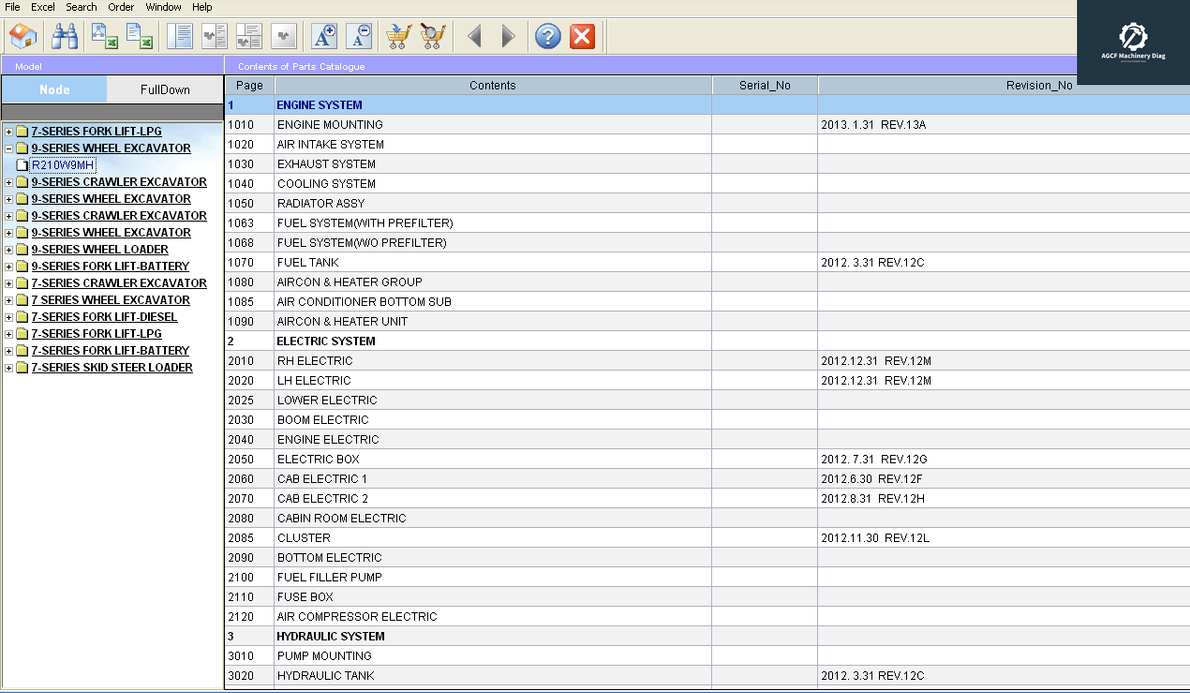Open the binoculars search tool
This screenshot has height=693, width=1190.
(63, 36)
